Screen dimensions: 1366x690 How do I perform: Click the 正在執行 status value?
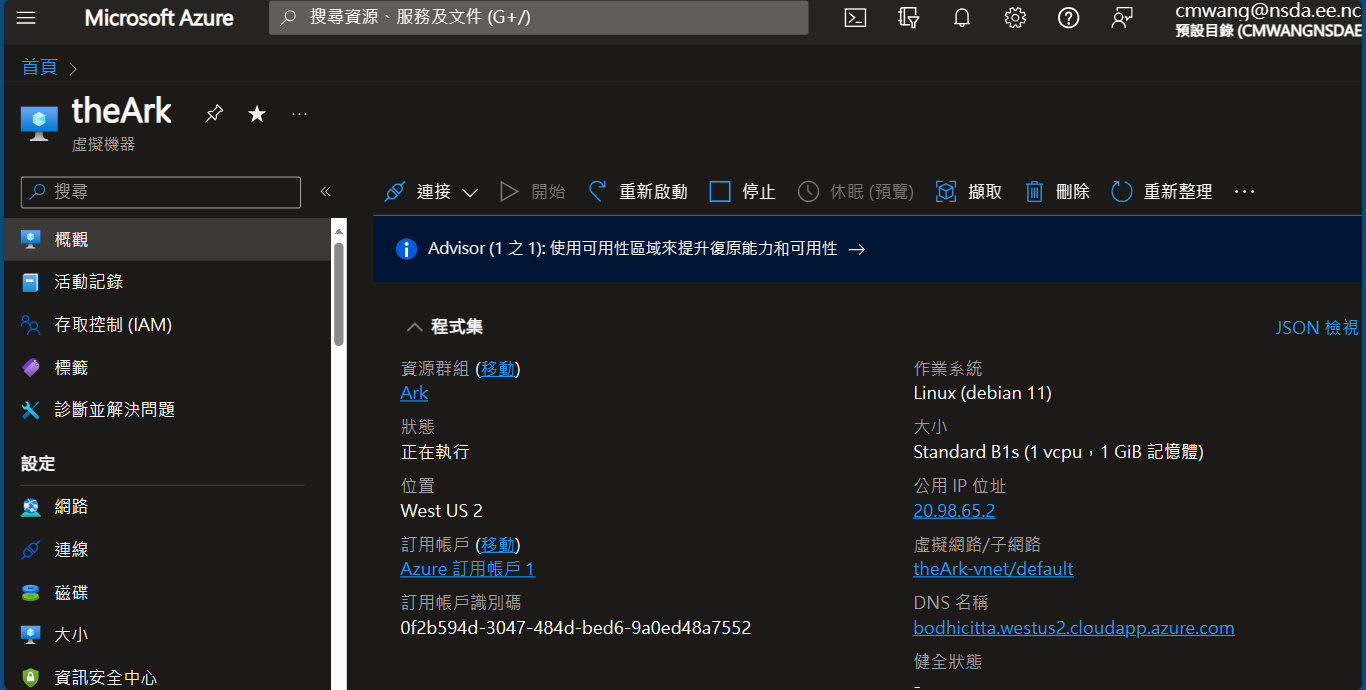click(435, 452)
